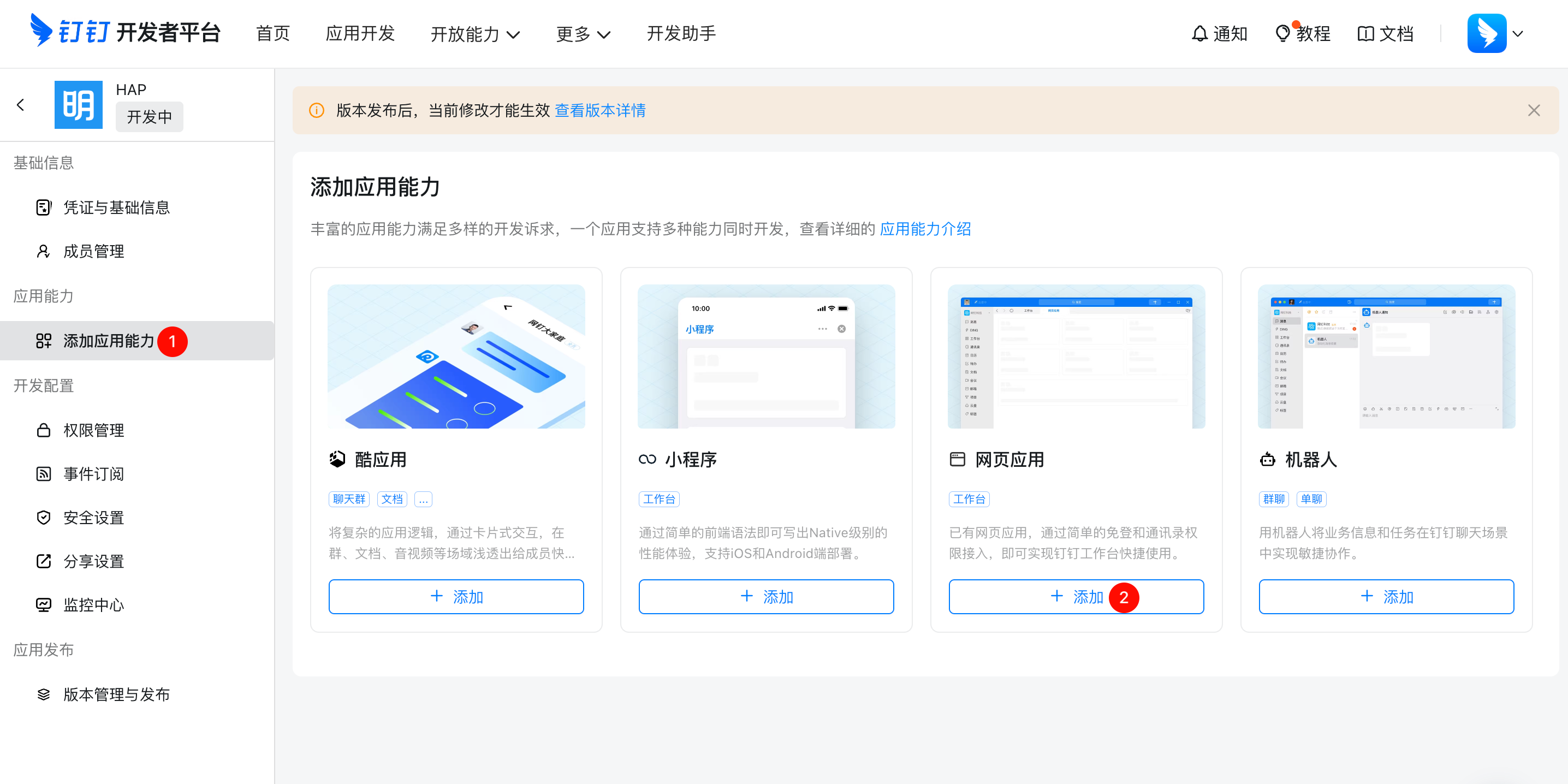Image resolution: width=1568 pixels, height=784 pixels.
Task: Dismiss the version publish notice banner
Action: (x=1533, y=110)
